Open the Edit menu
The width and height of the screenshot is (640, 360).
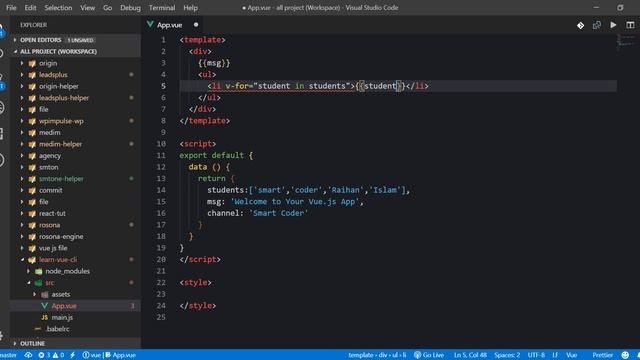point(30,7)
